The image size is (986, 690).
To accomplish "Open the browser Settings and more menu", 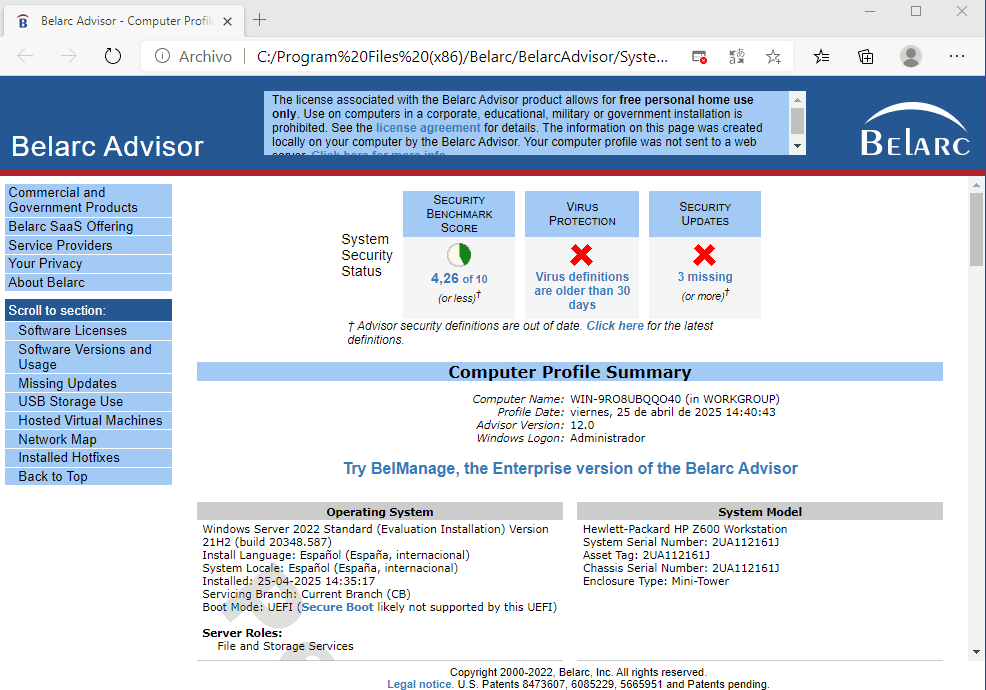I will tap(957, 57).
